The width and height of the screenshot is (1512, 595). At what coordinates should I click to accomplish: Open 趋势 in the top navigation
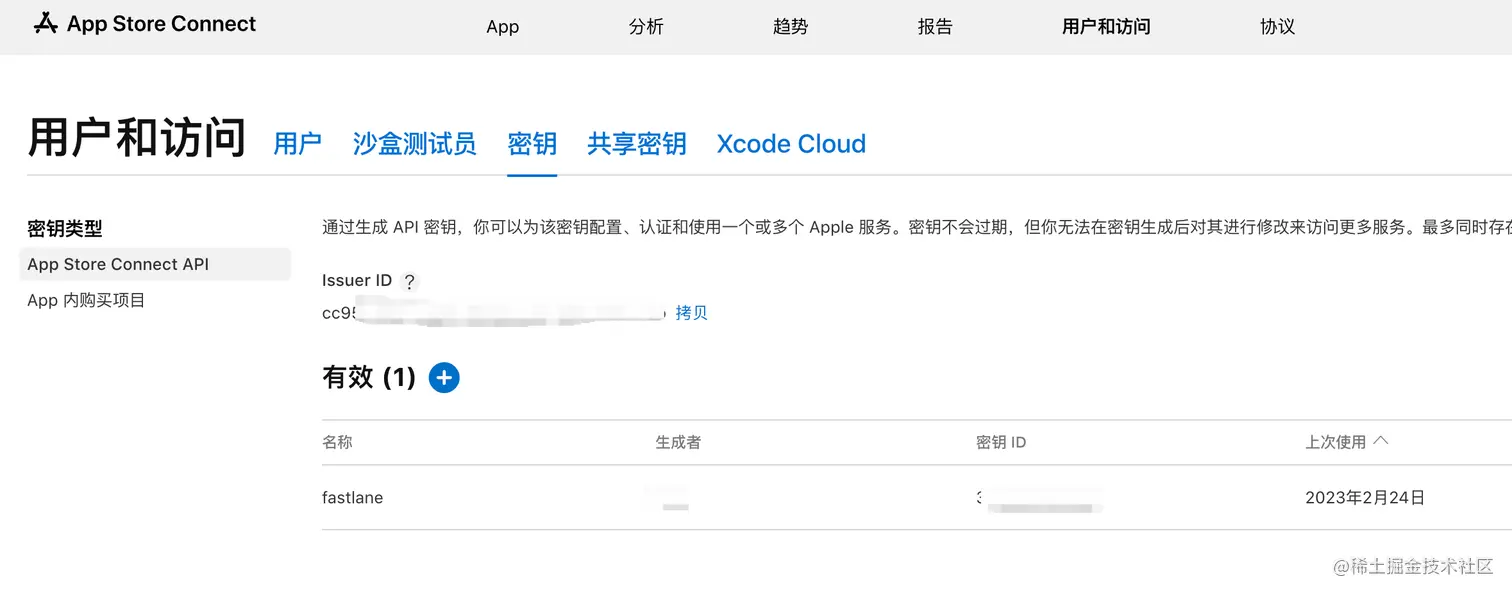pos(790,27)
